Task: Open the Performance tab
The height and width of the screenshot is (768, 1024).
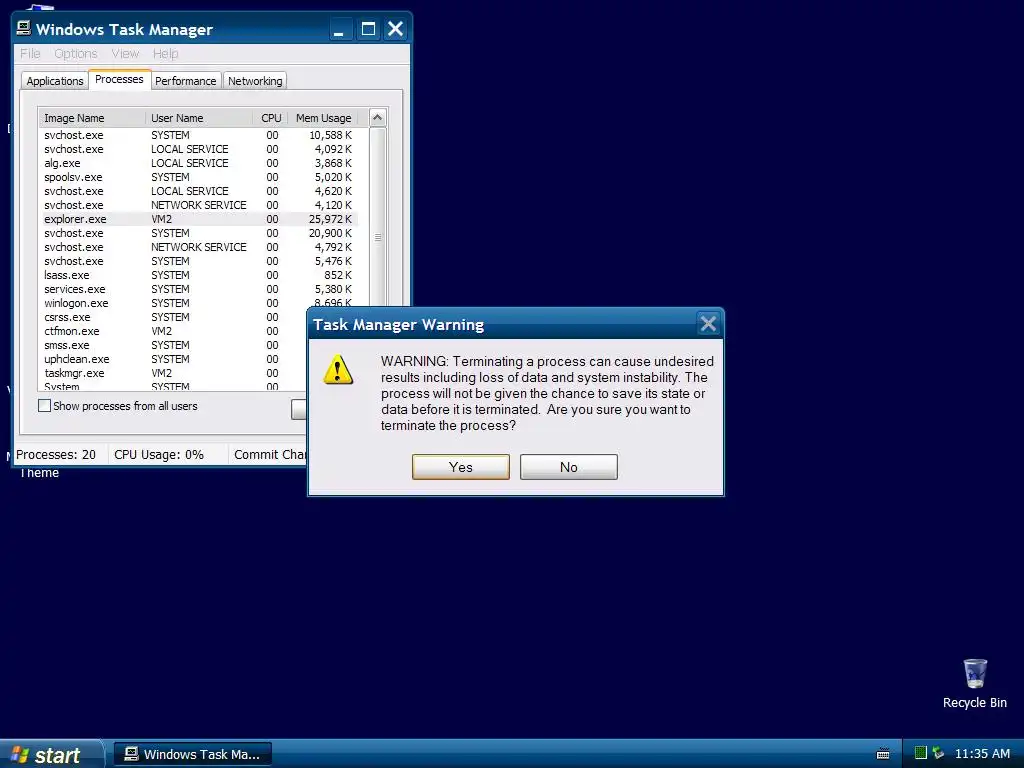Action: click(185, 81)
